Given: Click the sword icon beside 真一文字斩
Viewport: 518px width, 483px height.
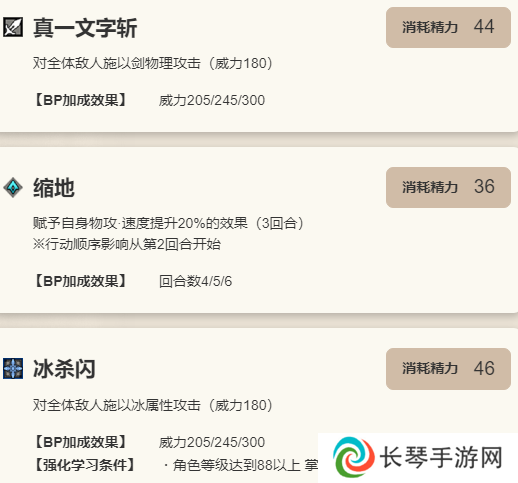Looking at the screenshot, I should [x=13, y=27].
